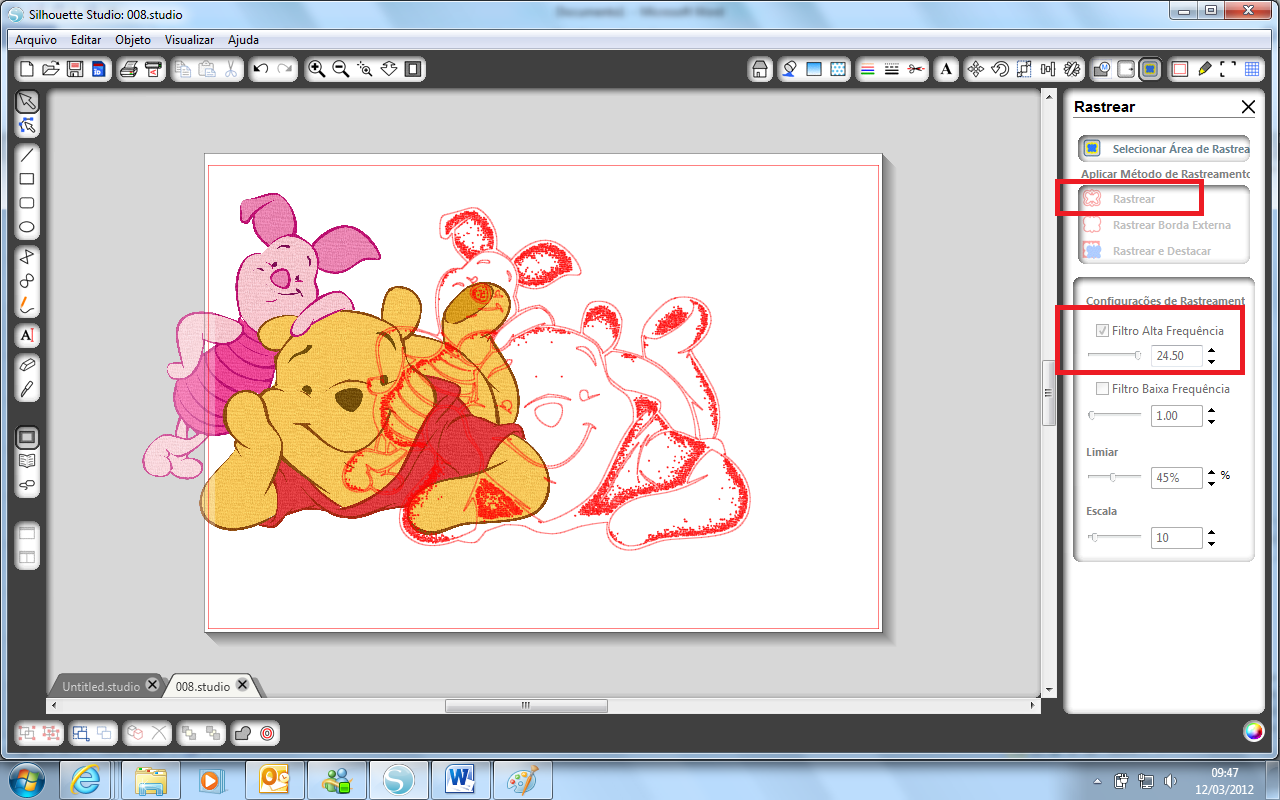Save the file using the floppy icon
This screenshot has width=1280, height=800.
click(x=75, y=69)
